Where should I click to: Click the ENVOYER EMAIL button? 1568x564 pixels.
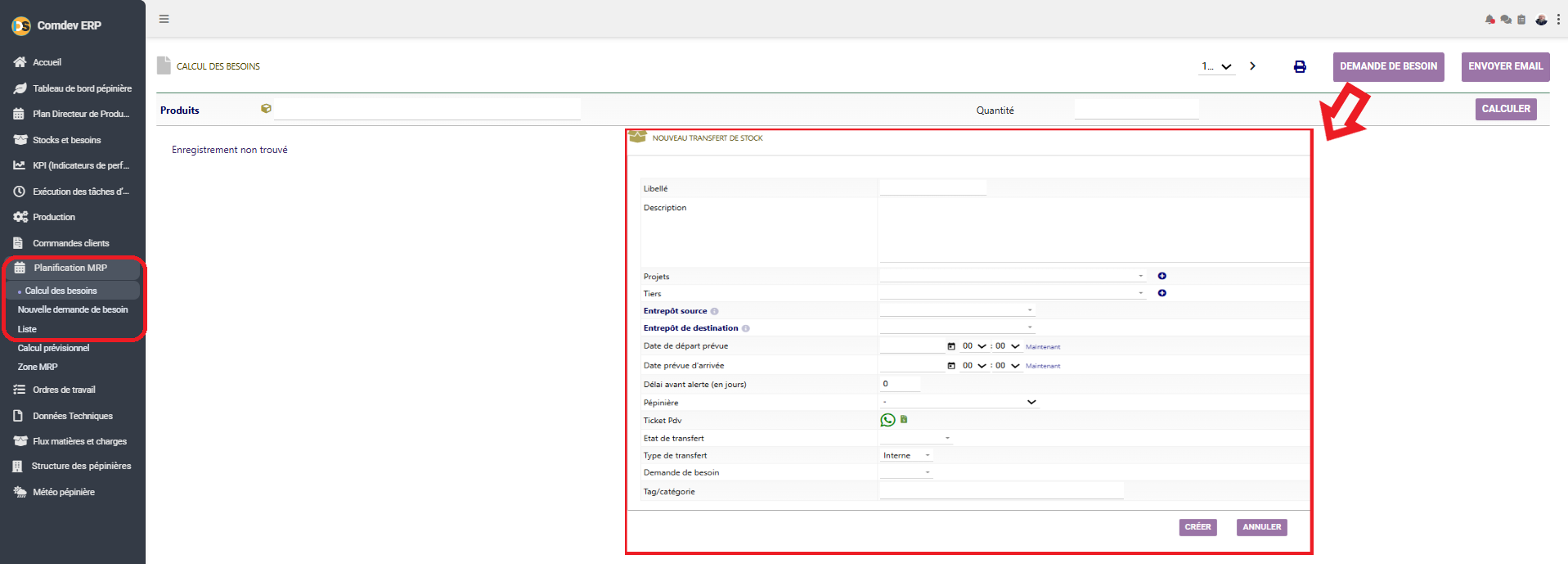pyautogui.click(x=1506, y=66)
